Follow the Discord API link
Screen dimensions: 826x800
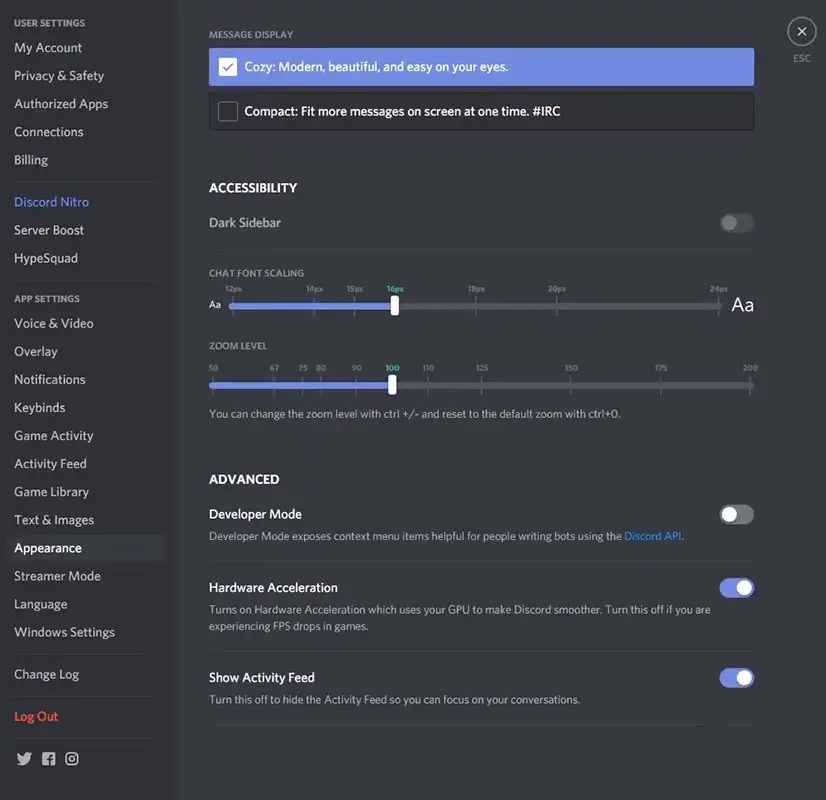(653, 536)
